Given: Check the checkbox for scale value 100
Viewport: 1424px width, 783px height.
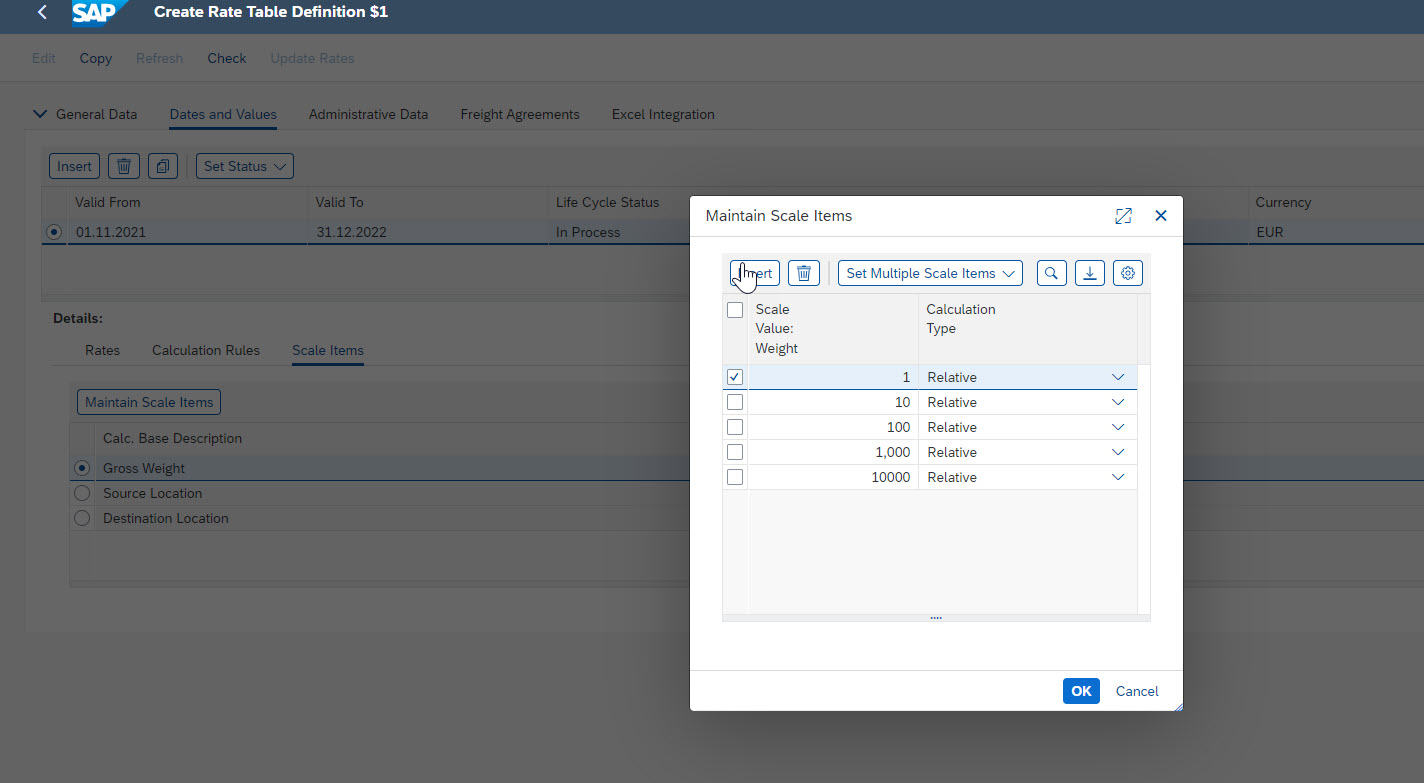Looking at the screenshot, I should coord(735,427).
